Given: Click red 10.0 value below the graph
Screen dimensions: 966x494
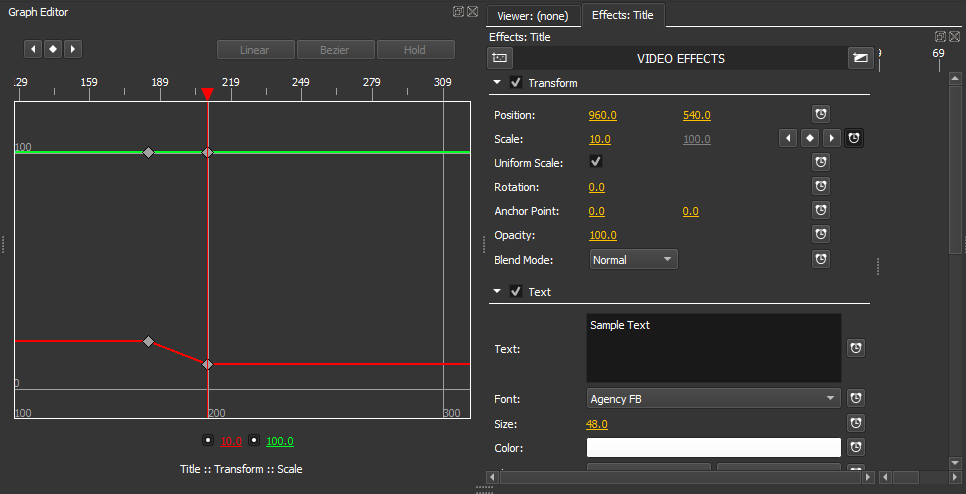Looking at the screenshot, I should (231, 441).
